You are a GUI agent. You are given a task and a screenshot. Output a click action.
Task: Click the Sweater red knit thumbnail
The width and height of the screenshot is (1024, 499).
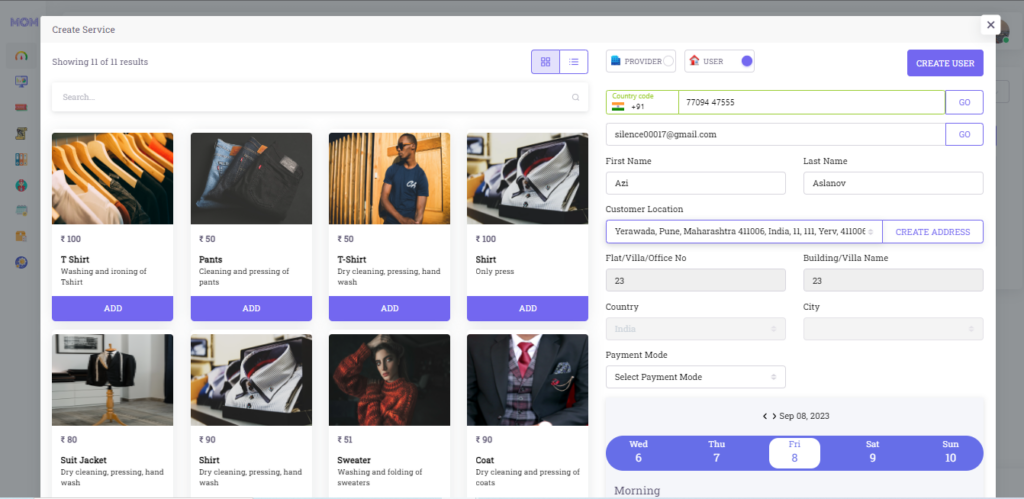pyautogui.click(x=389, y=380)
